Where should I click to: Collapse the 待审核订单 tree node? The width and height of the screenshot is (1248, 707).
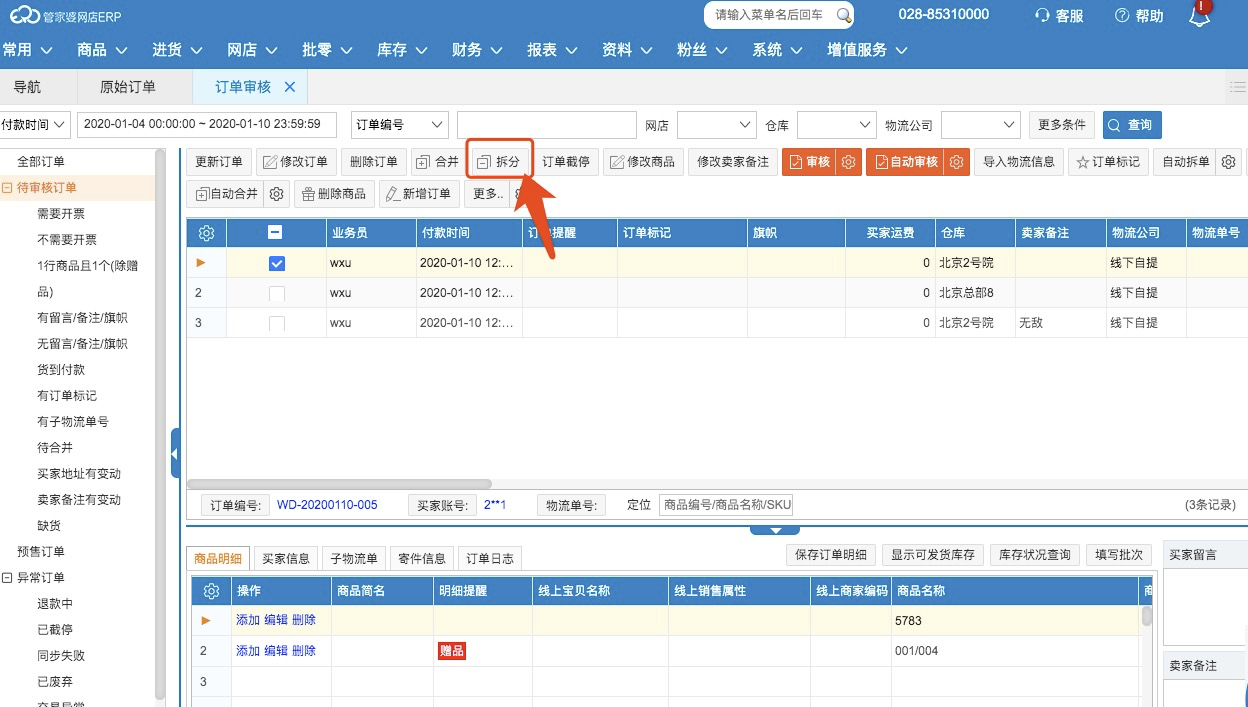point(7,187)
